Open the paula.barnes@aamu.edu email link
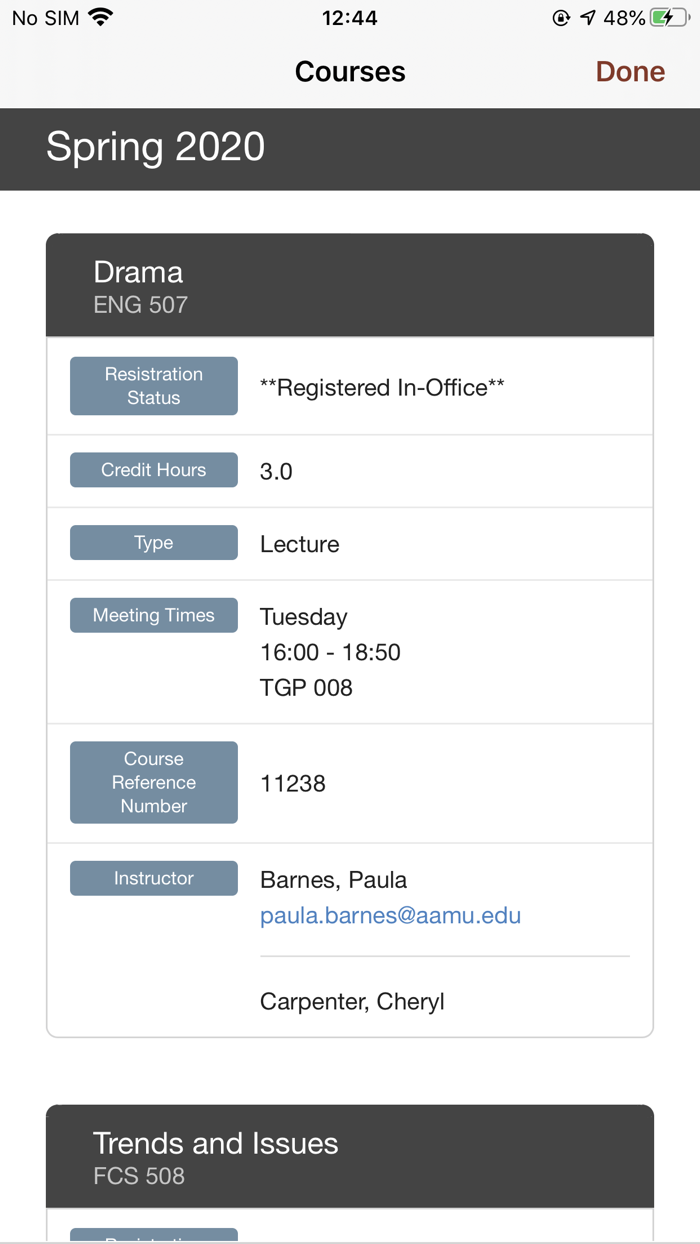 (390, 915)
